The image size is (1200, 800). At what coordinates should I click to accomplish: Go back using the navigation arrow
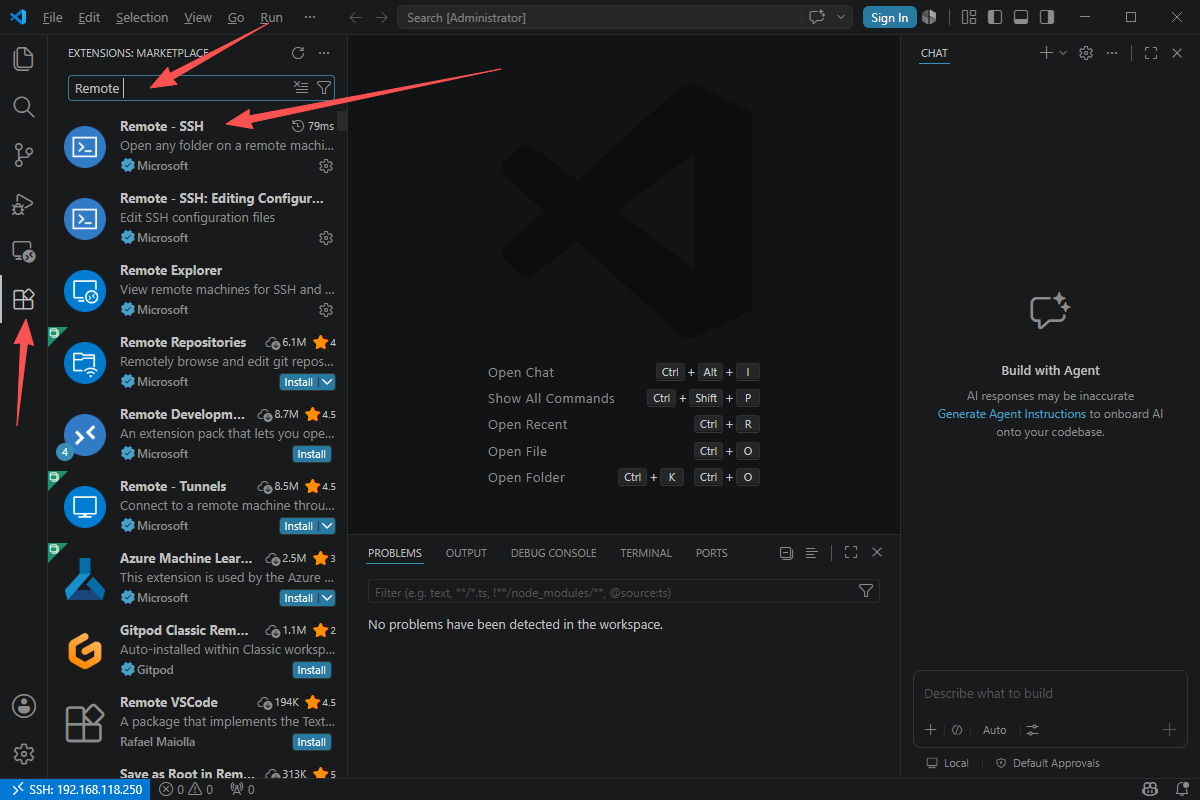coord(356,17)
